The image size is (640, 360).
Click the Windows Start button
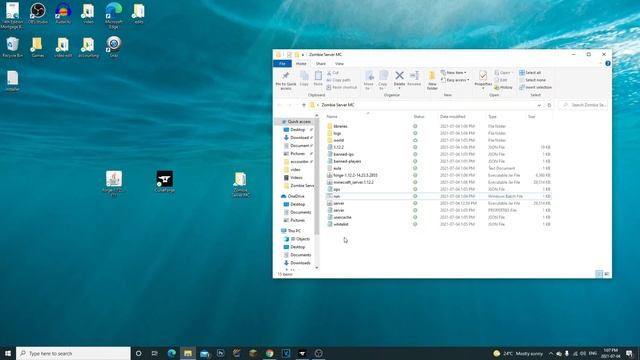(8, 353)
